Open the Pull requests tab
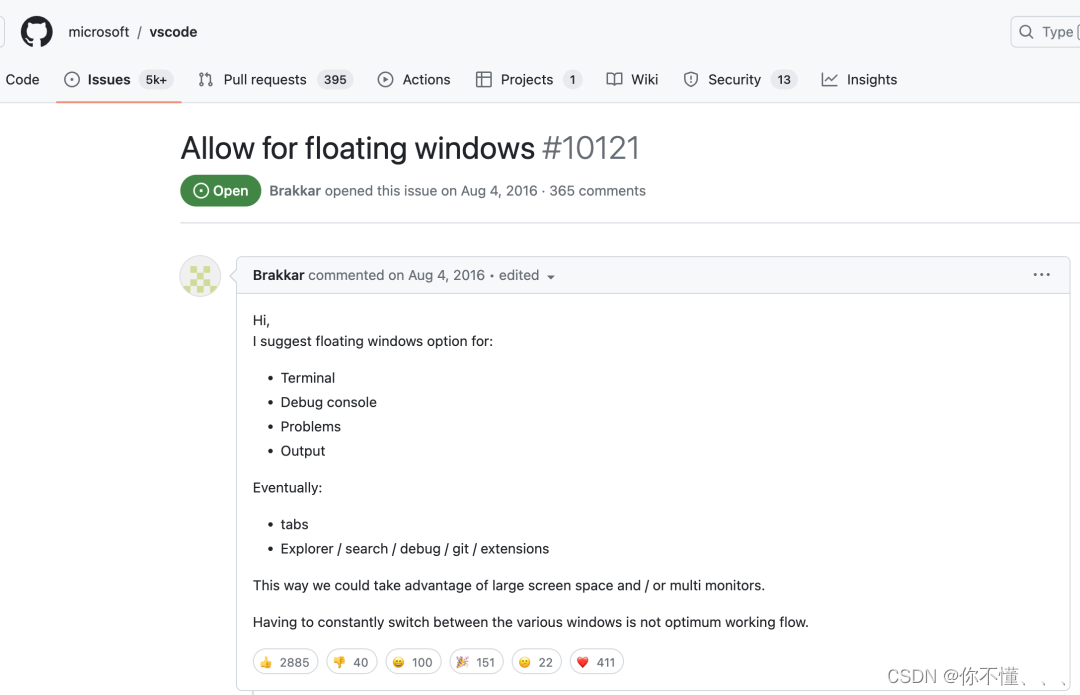 (276, 80)
